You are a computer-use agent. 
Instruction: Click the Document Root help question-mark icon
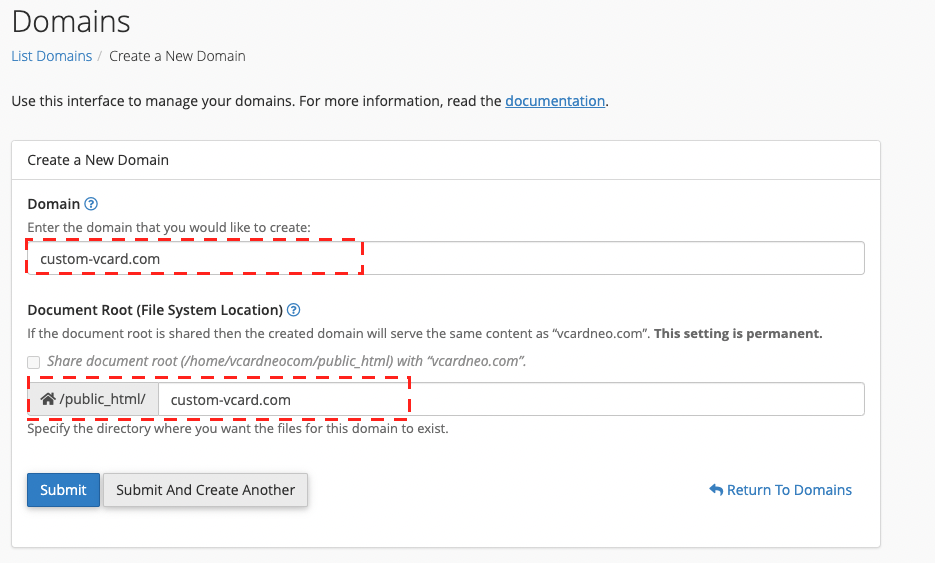pos(294,310)
